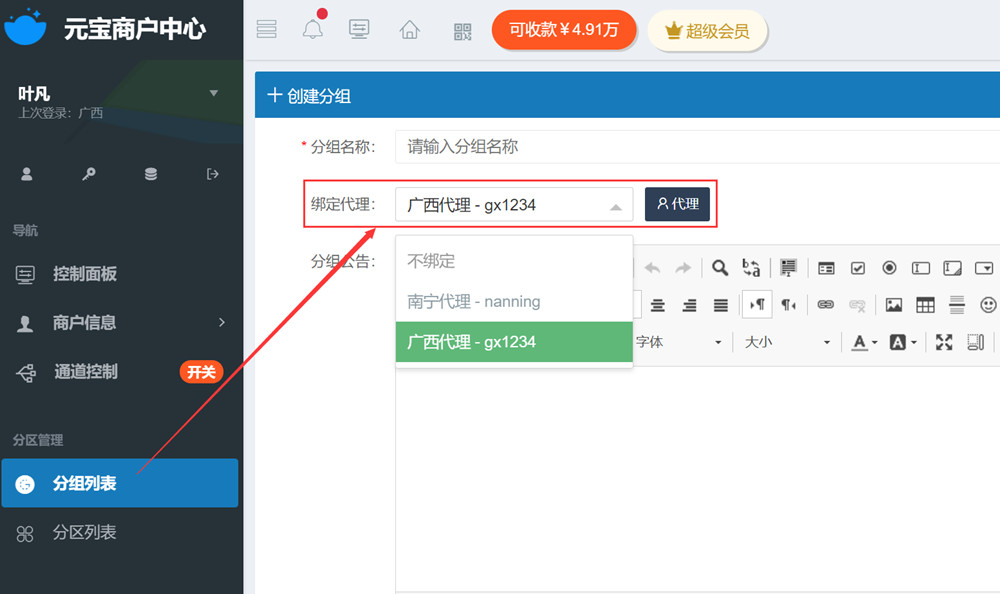Open the text color picker in editor

864,342
